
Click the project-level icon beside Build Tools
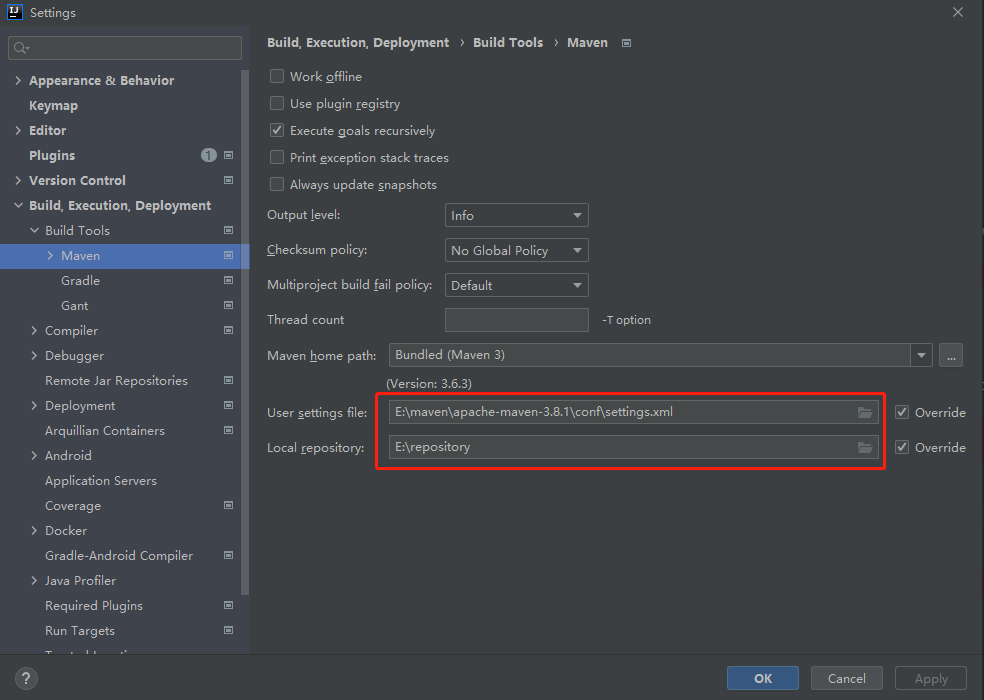pos(228,230)
